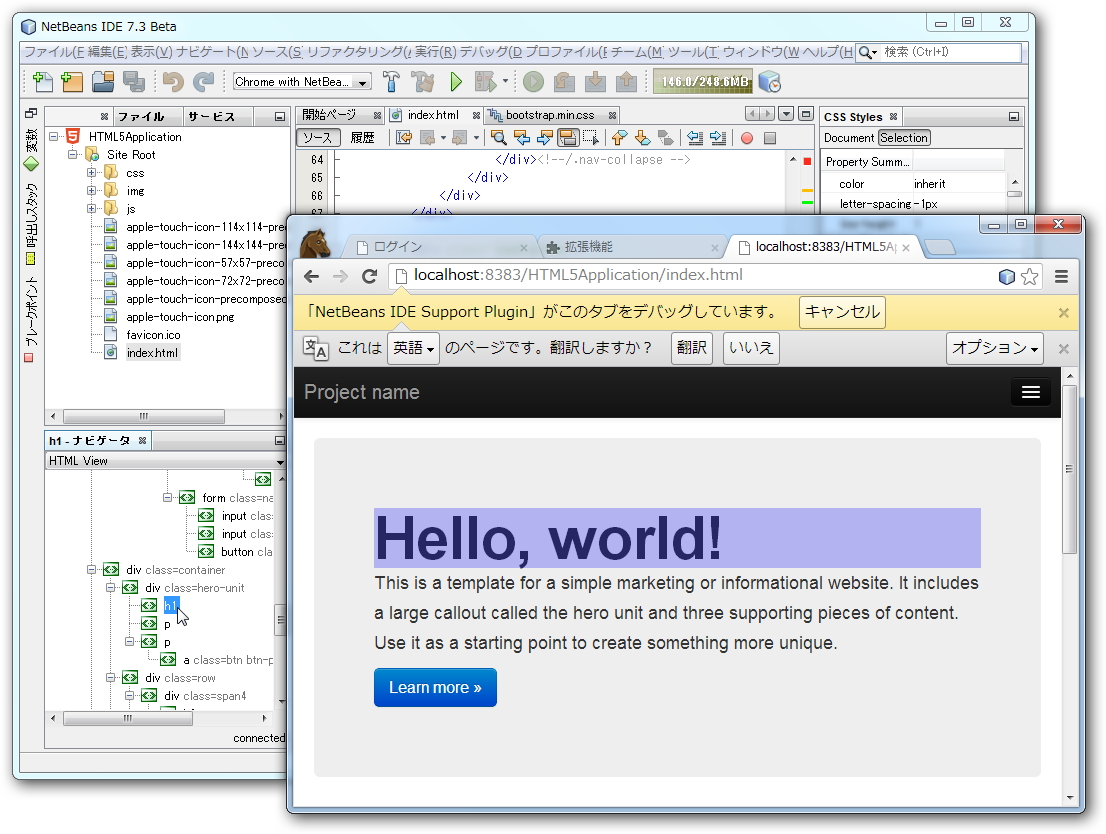Click Shift Line Left icon in editor
Viewport: 1106px width, 834px height.
(x=695, y=138)
